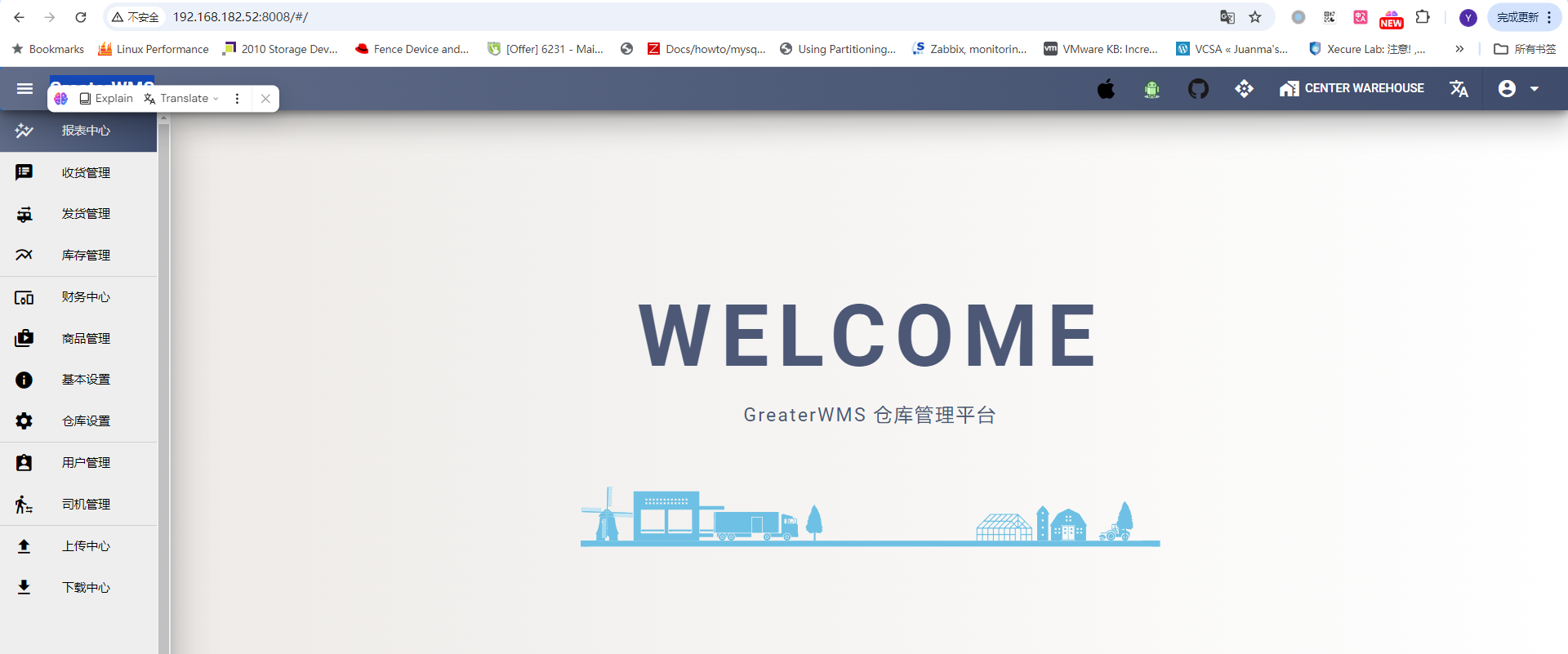This screenshot has height=654, width=1568.
Task: Open the Zabbix, monitorin... bookmark
Action: (x=969, y=49)
